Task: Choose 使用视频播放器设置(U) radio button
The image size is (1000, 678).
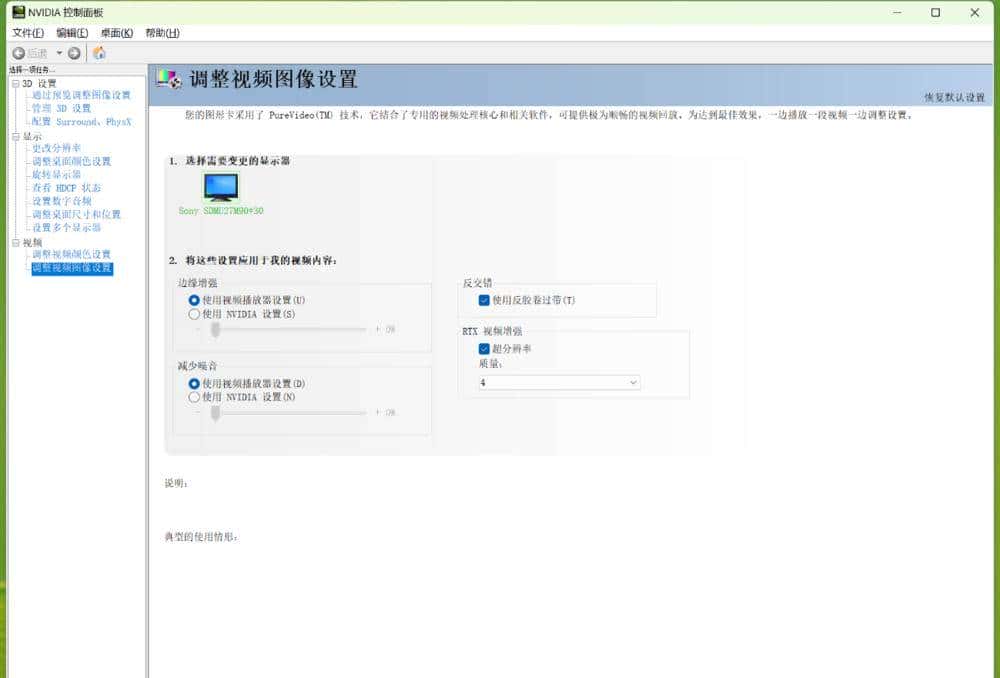Action: (x=194, y=300)
